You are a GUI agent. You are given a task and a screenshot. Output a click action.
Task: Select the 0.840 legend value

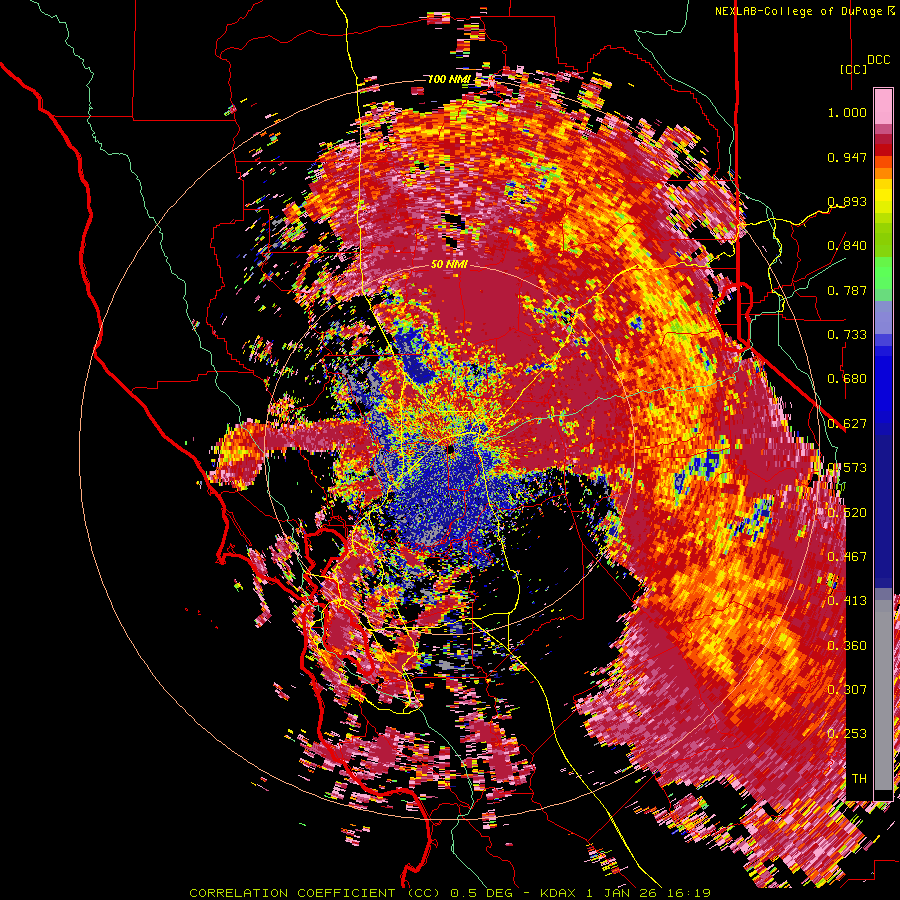coord(847,246)
